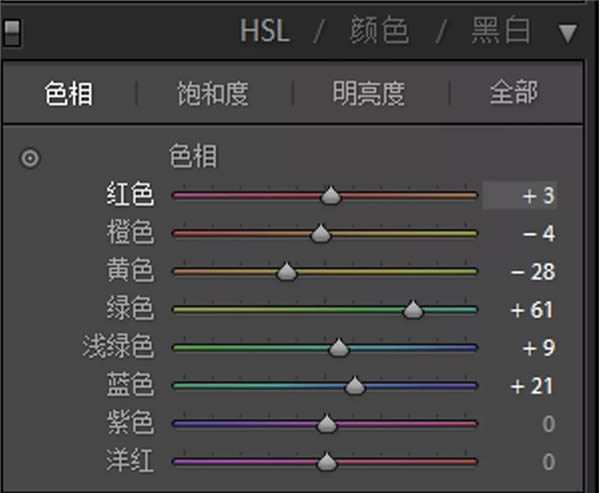This screenshot has width=600, height=493.
Task: Switch to the 饱和度 tab
Action: [x=212, y=94]
